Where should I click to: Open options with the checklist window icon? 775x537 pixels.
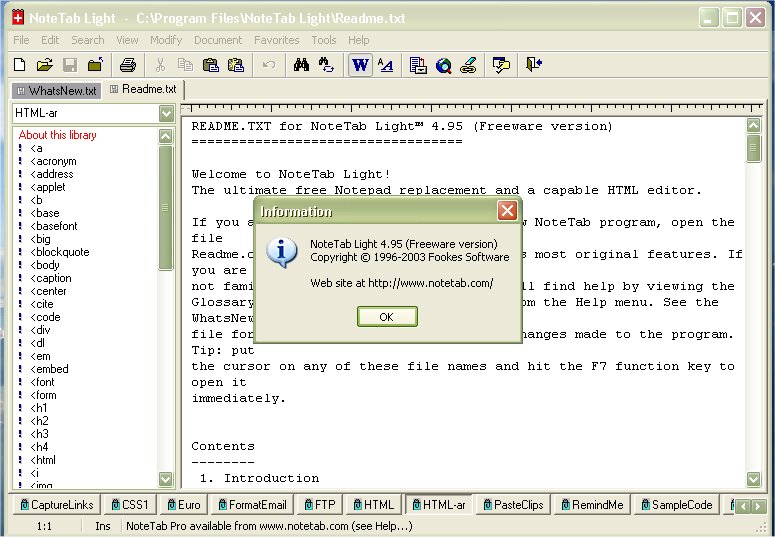(x=501, y=65)
